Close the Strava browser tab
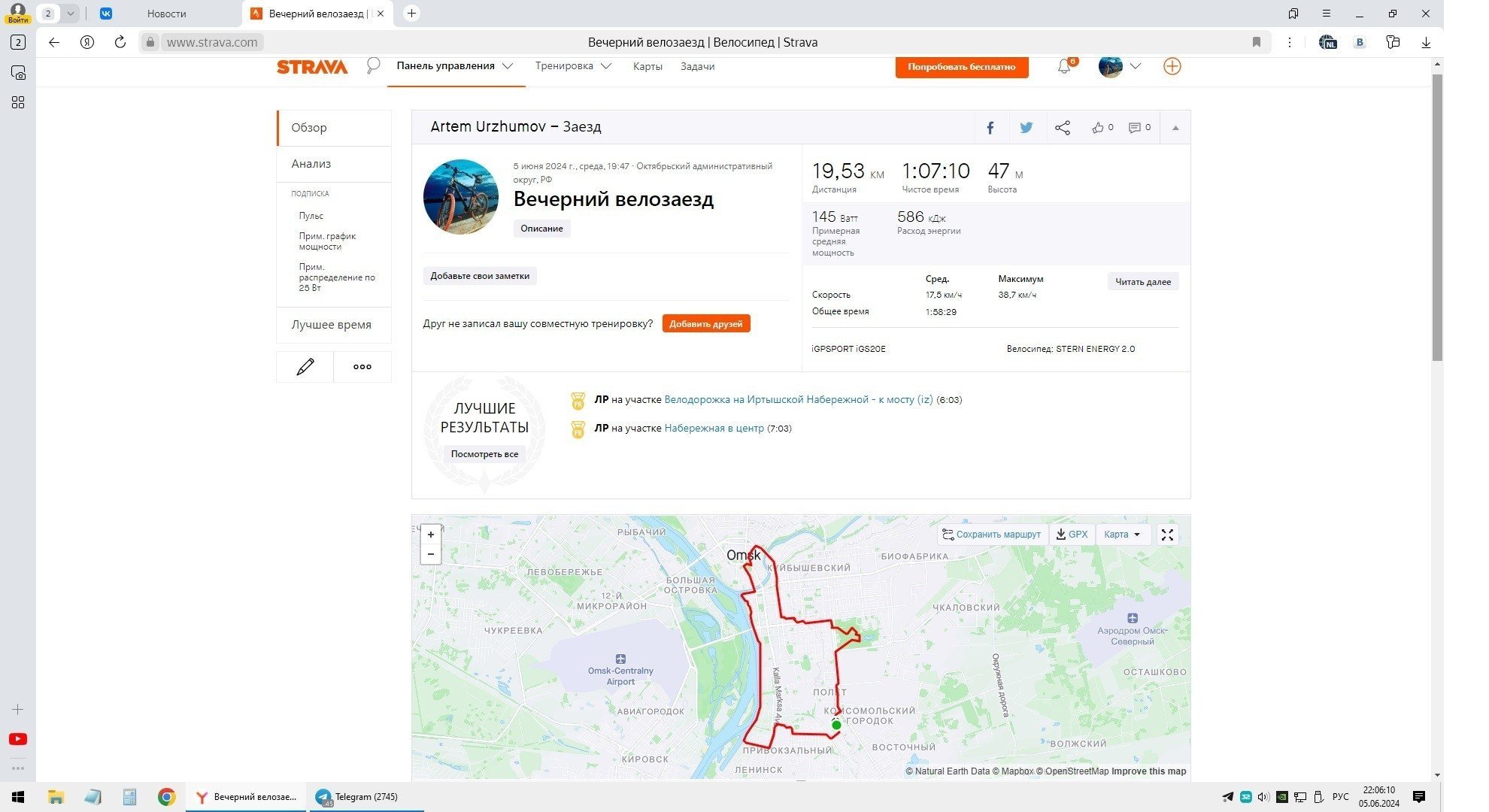 pos(380,14)
